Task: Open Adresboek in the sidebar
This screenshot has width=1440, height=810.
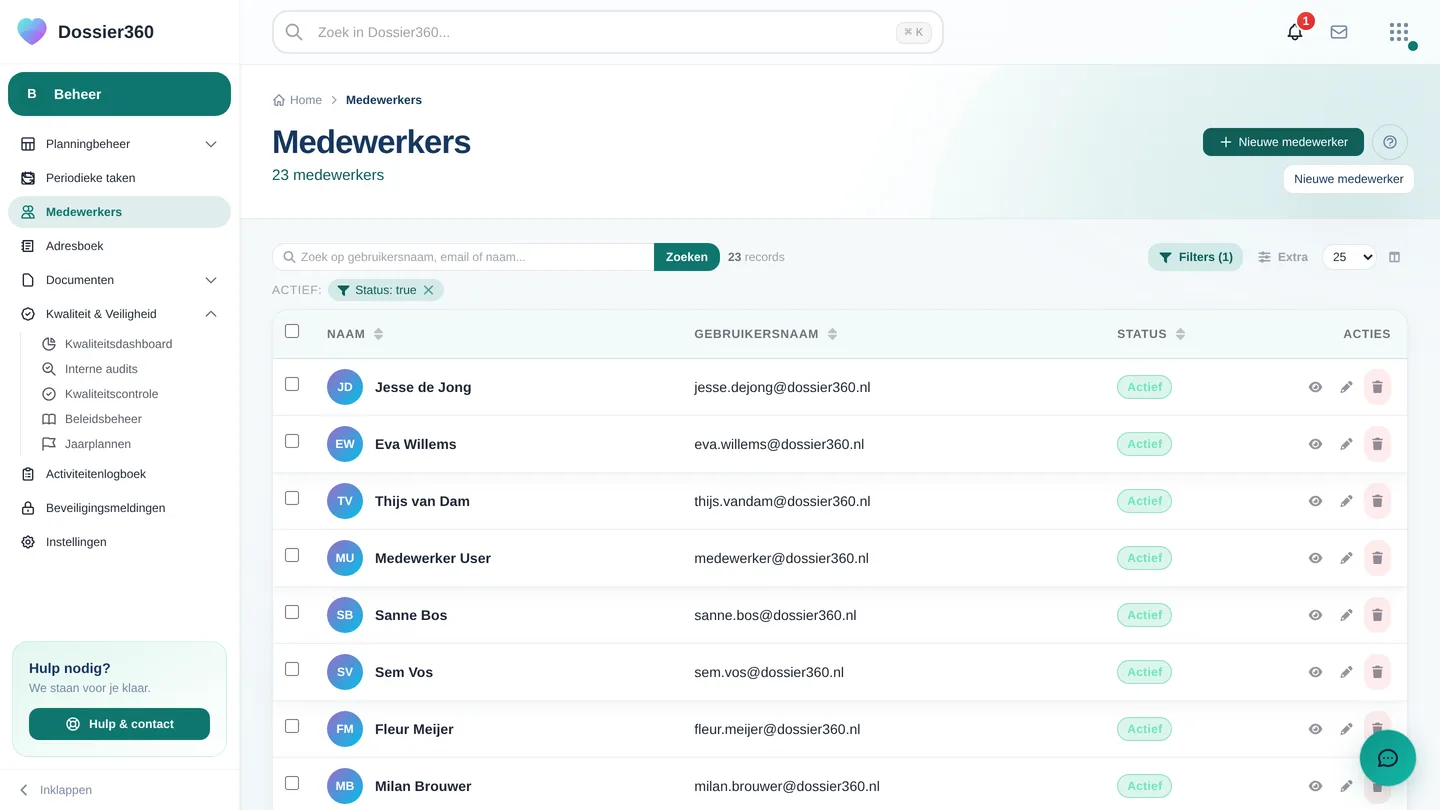Action: (x=119, y=246)
